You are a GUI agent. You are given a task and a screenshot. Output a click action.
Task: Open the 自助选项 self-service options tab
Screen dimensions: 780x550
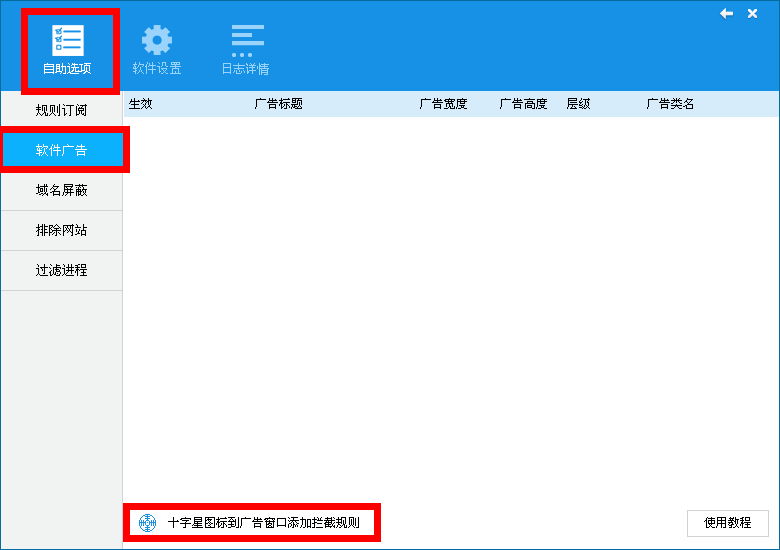tap(68, 51)
